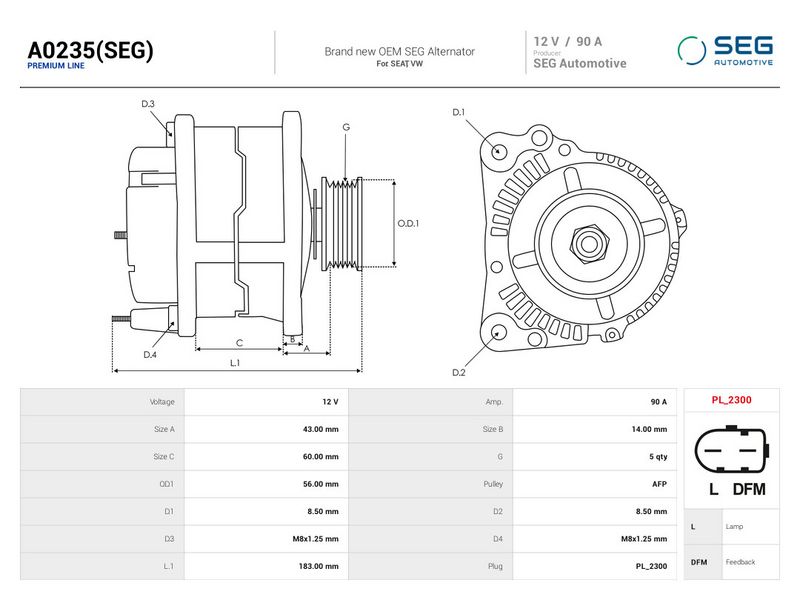Click the G value '5 qty'
The height and width of the screenshot is (600, 800).
[x=658, y=457]
